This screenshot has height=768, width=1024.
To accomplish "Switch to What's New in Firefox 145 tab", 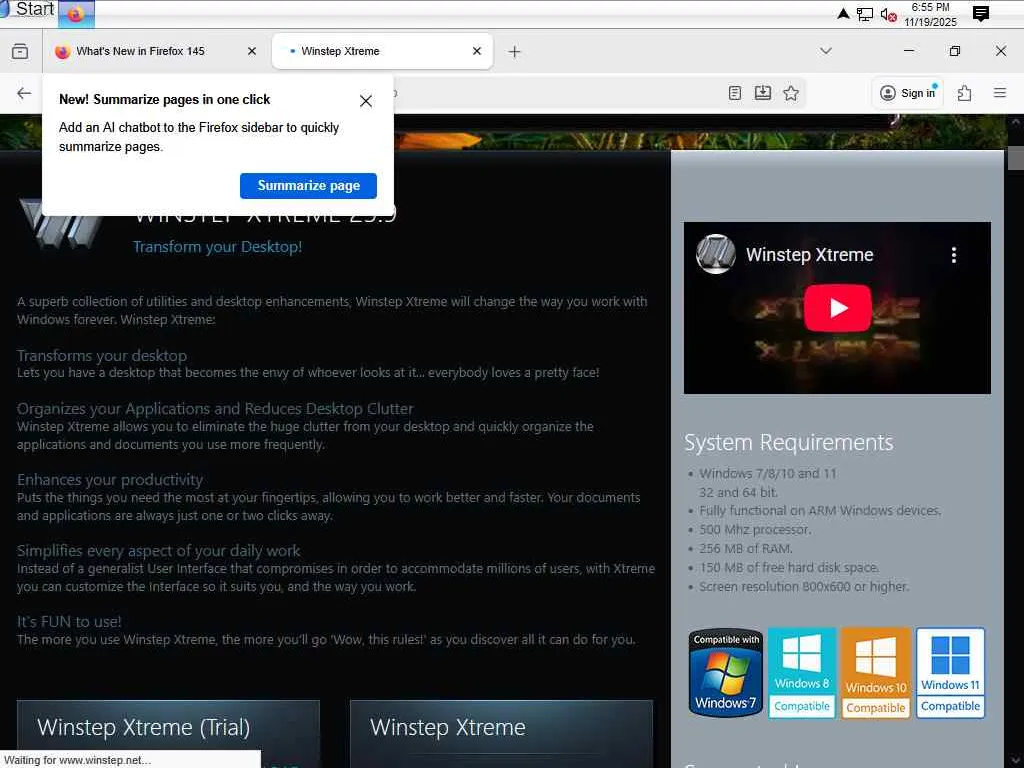I will pos(155,51).
